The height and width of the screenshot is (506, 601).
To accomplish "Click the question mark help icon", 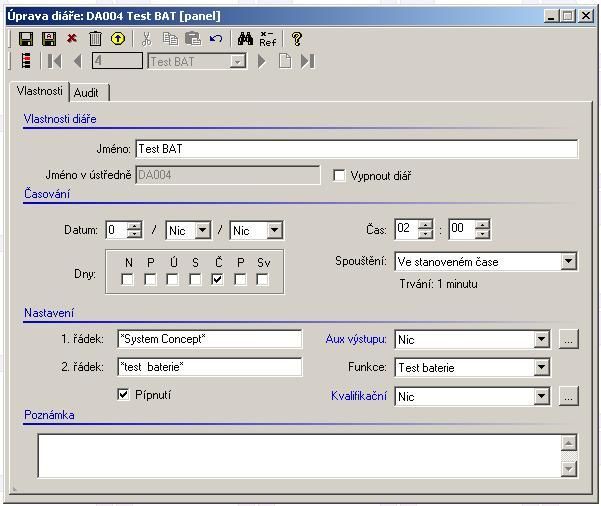I will click(296, 39).
